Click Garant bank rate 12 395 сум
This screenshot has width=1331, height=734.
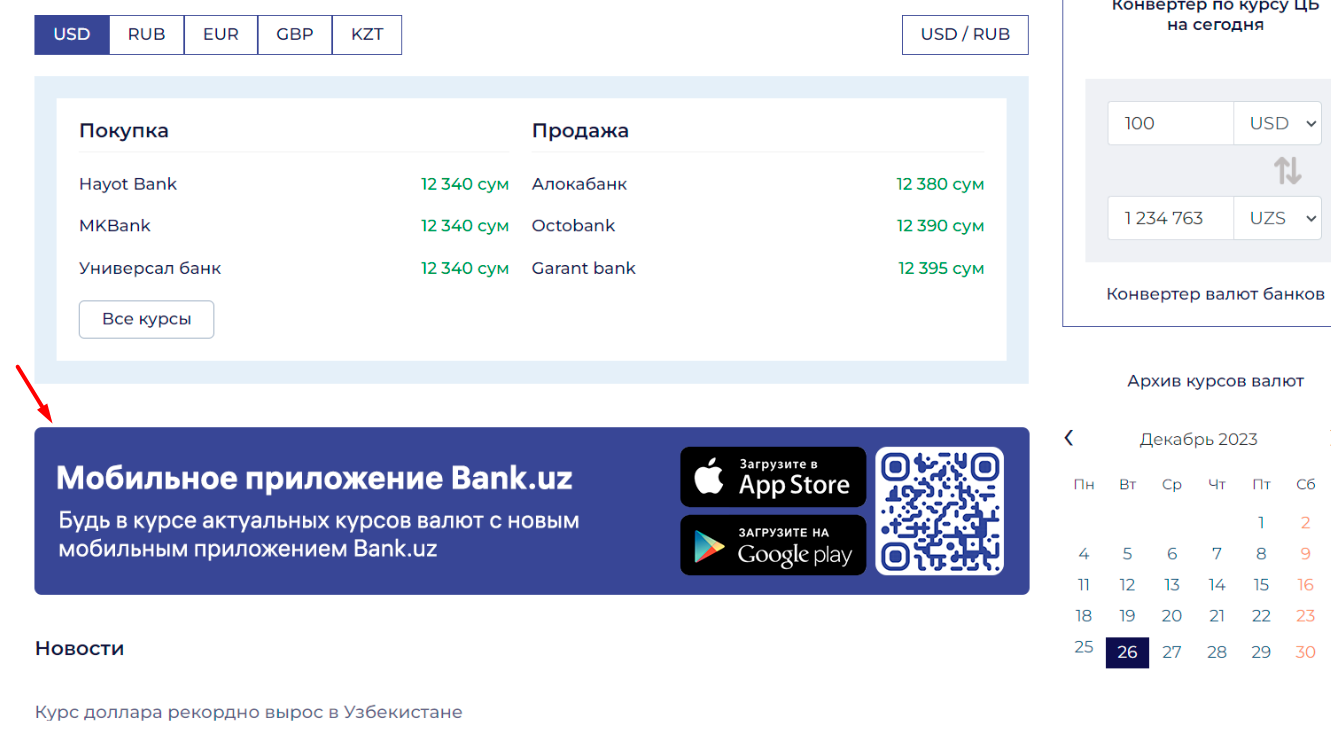941,268
